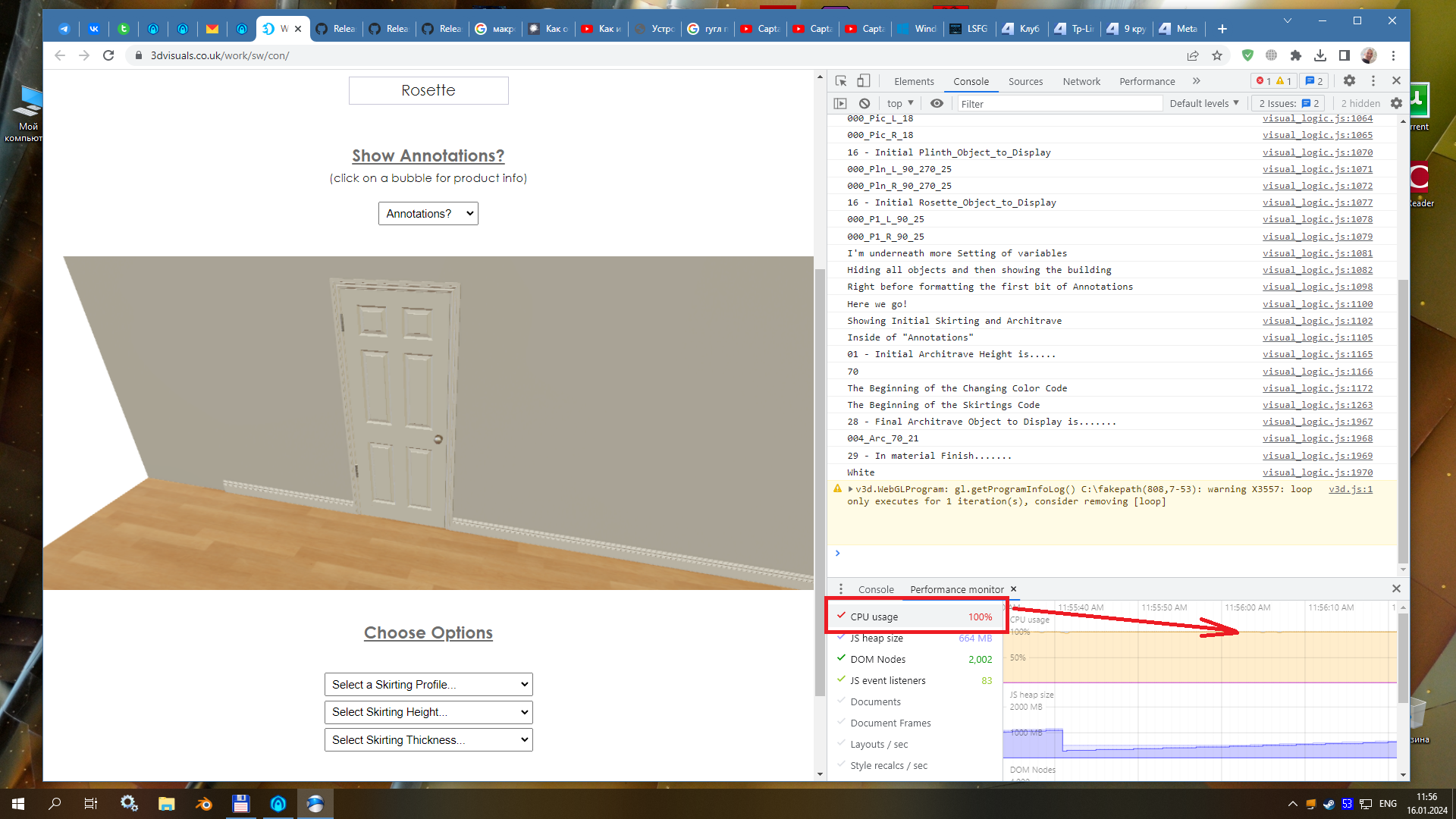Open the Annotations? dropdown
Screen dimensions: 1456x819
tap(428, 214)
